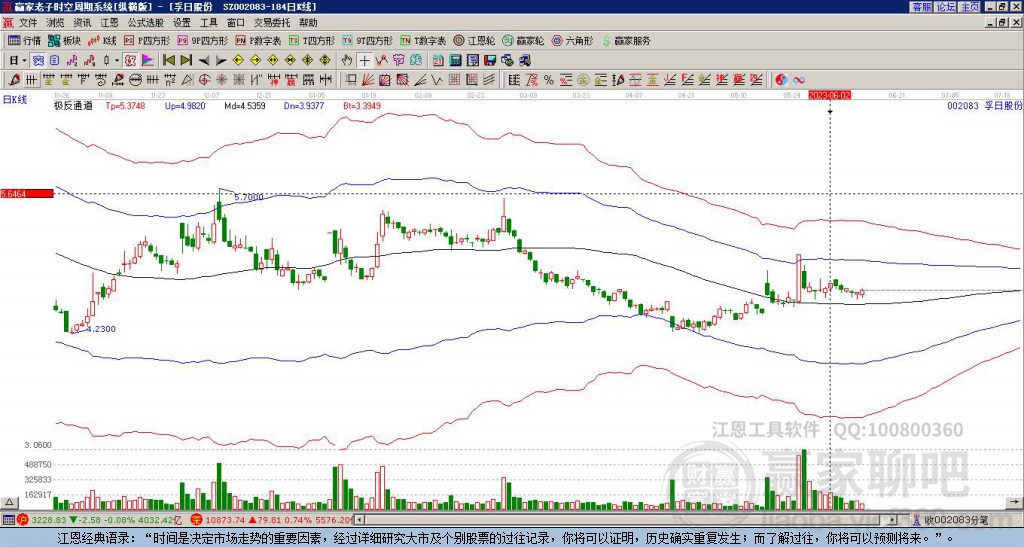Click the Gann fan lines icon
The image size is (1024, 548).
(x=368, y=80)
